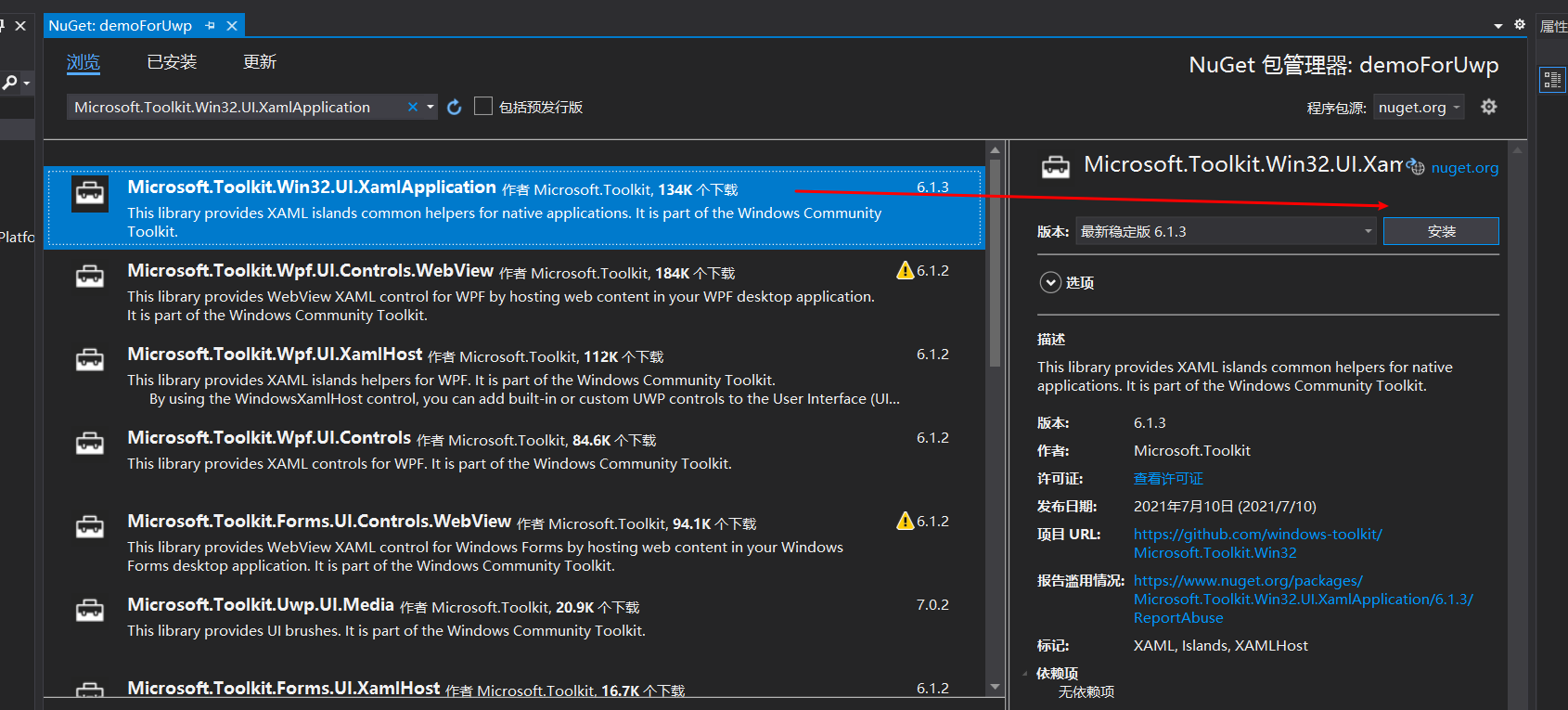
Task: Expand the Options section chevron
Action: pyautogui.click(x=1050, y=283)
